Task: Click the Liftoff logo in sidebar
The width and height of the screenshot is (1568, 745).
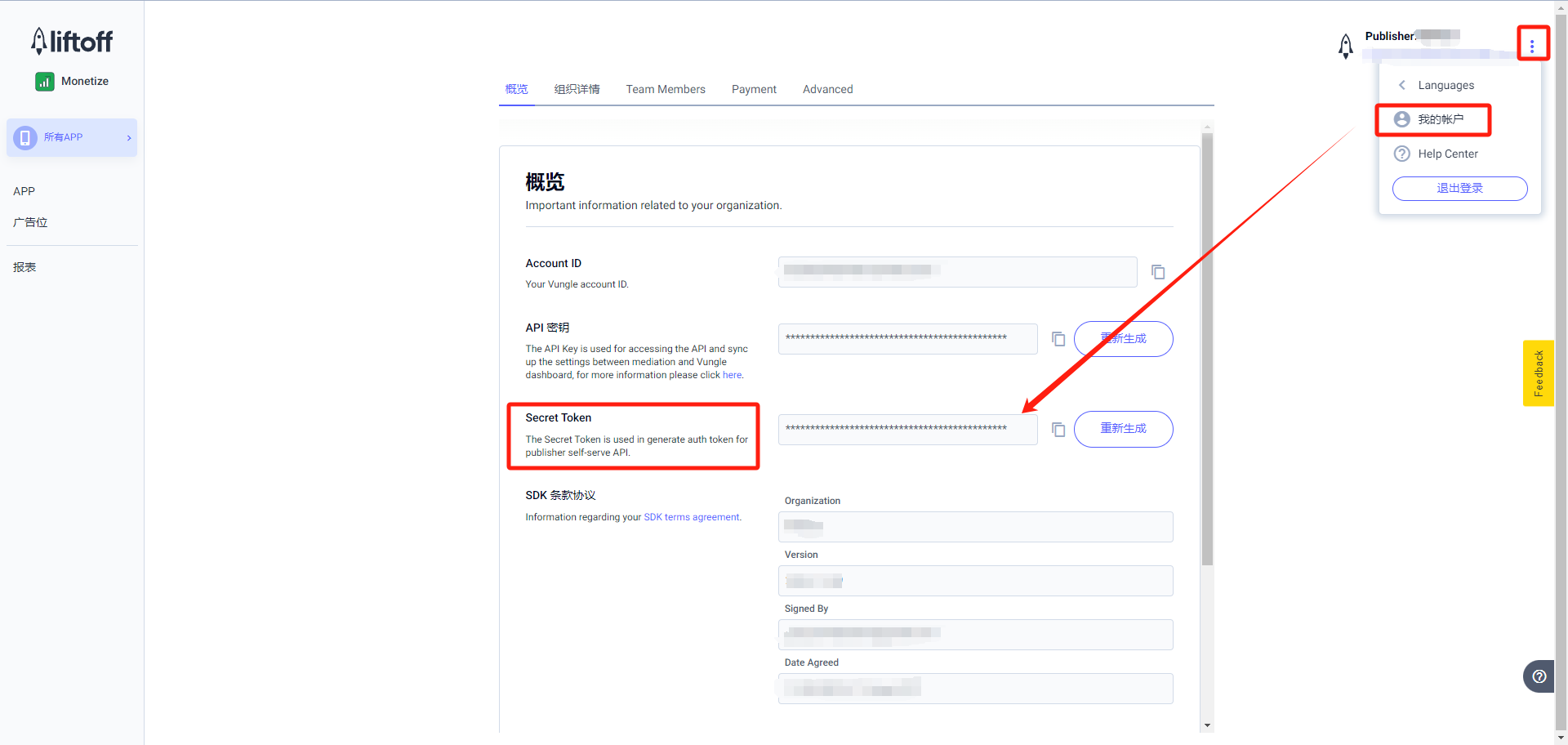Action: (x=72, y=41)
